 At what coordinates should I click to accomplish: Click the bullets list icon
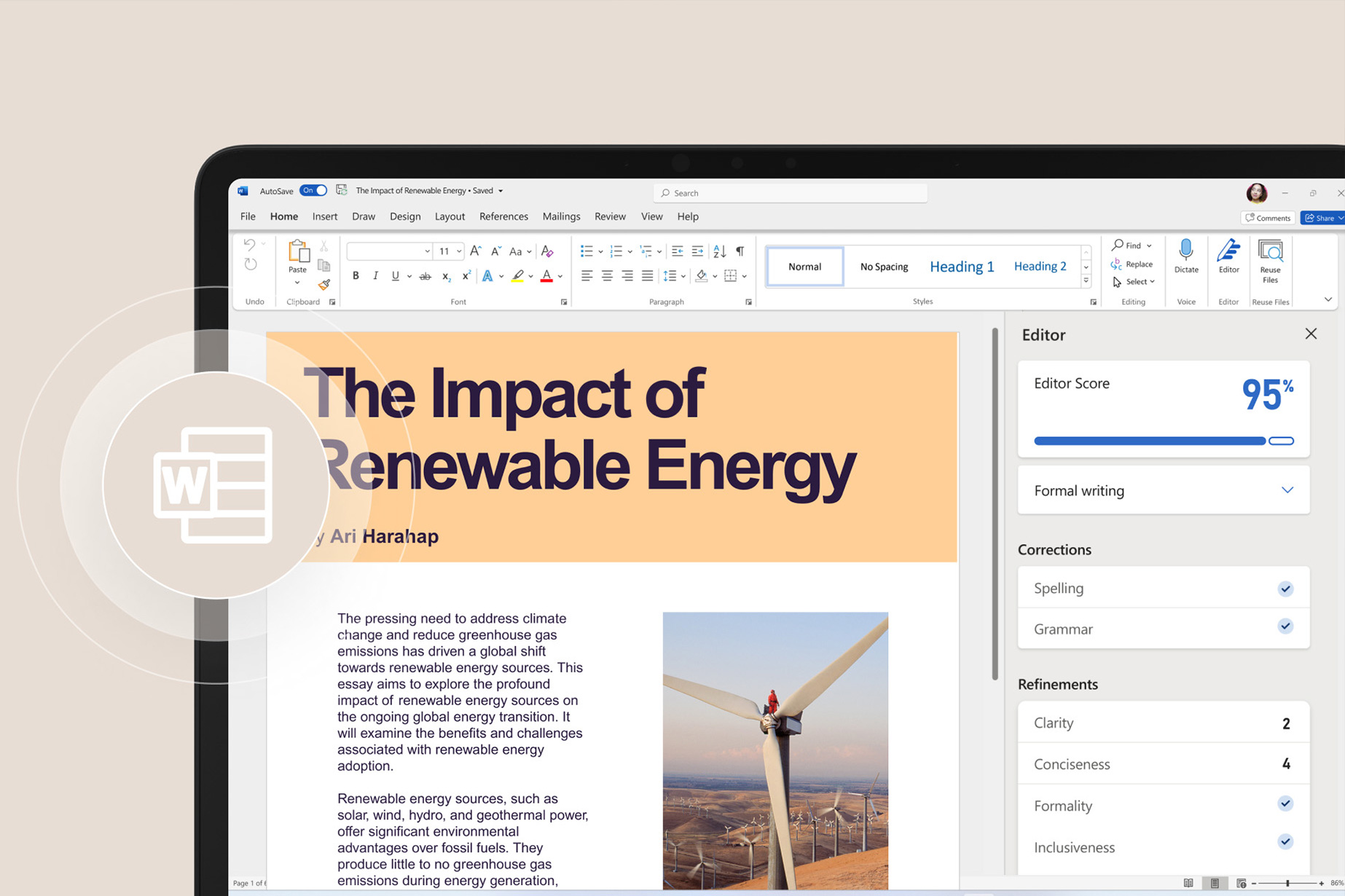click(587, 251)
